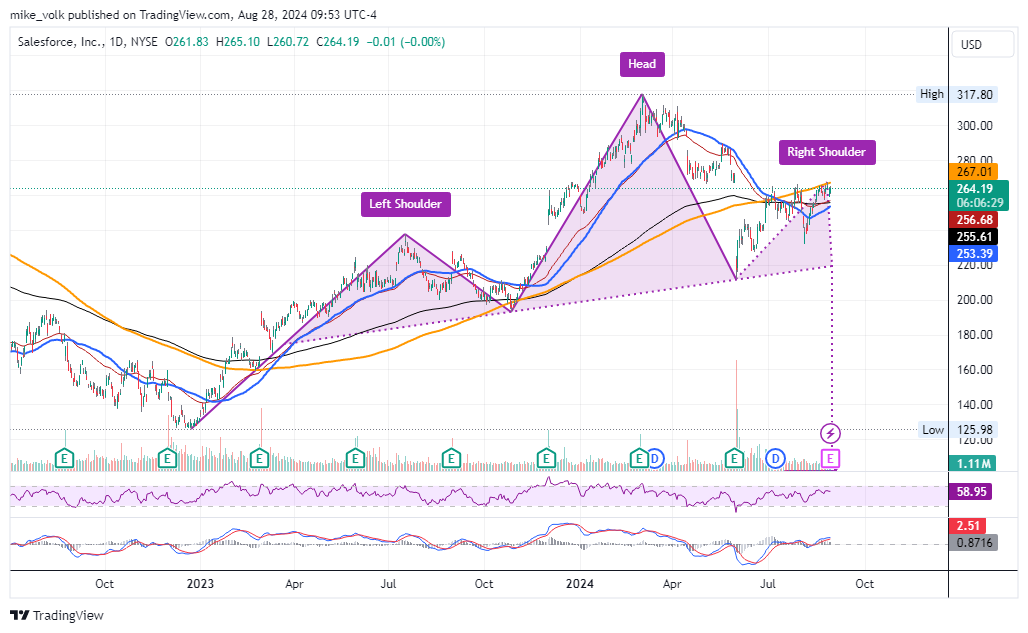Click the 0.8716 histogram value tag
Viewport: 1028px width, 633px height.
[x=974, y=543]
